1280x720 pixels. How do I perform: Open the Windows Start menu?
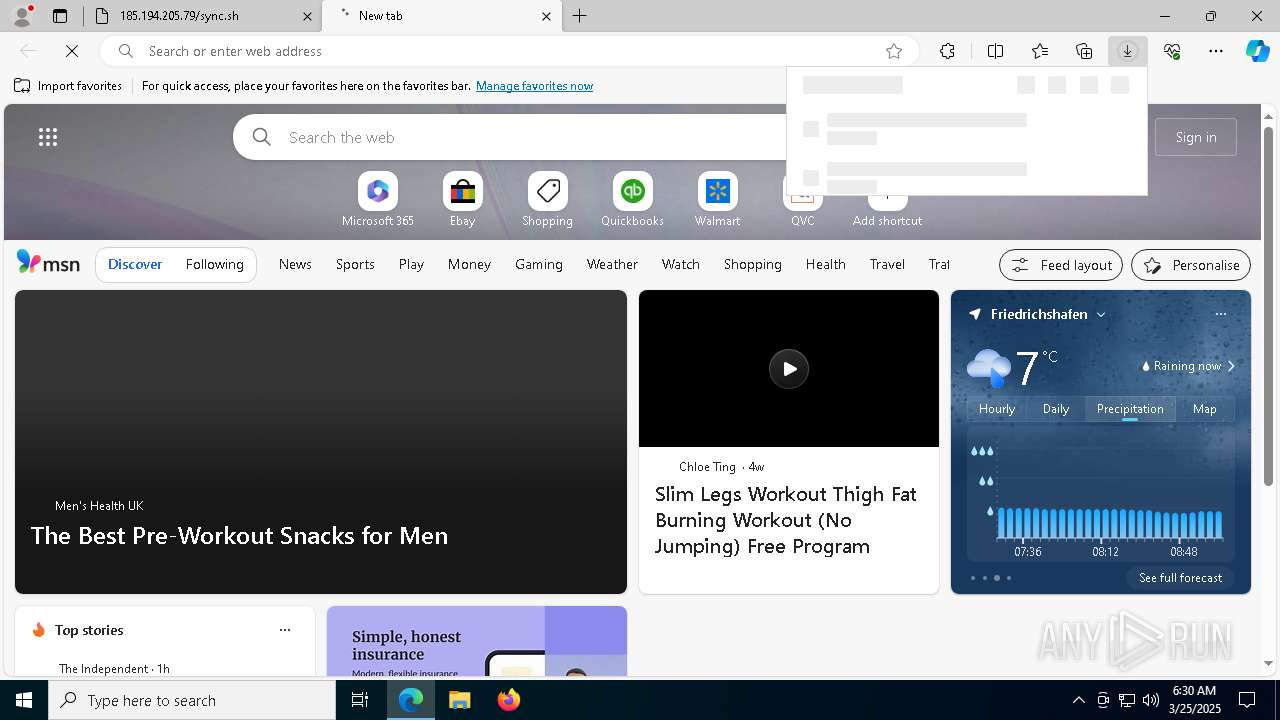point(24,700)
